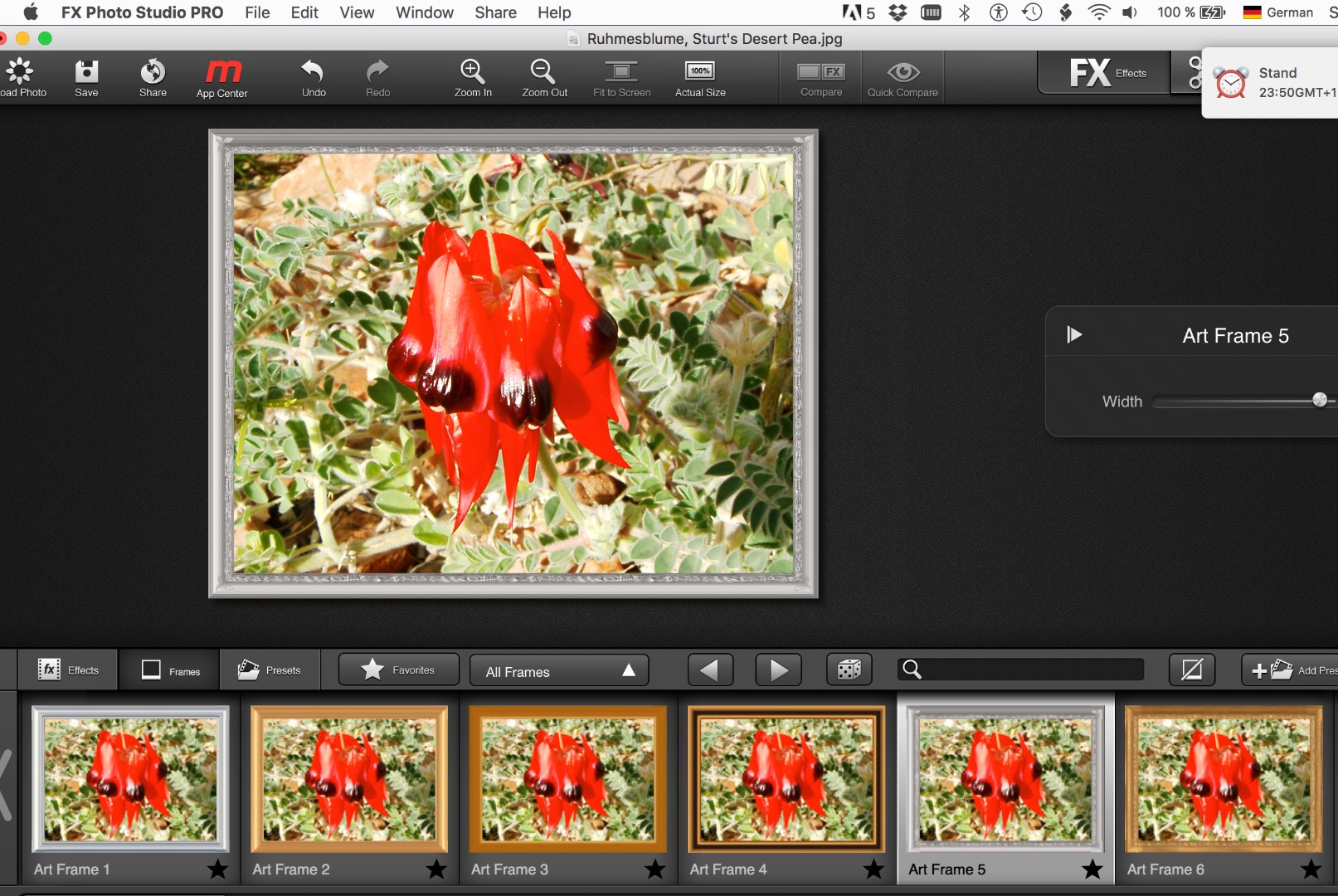
Task: Open the Share toolbar button
Action: [153, 78]
